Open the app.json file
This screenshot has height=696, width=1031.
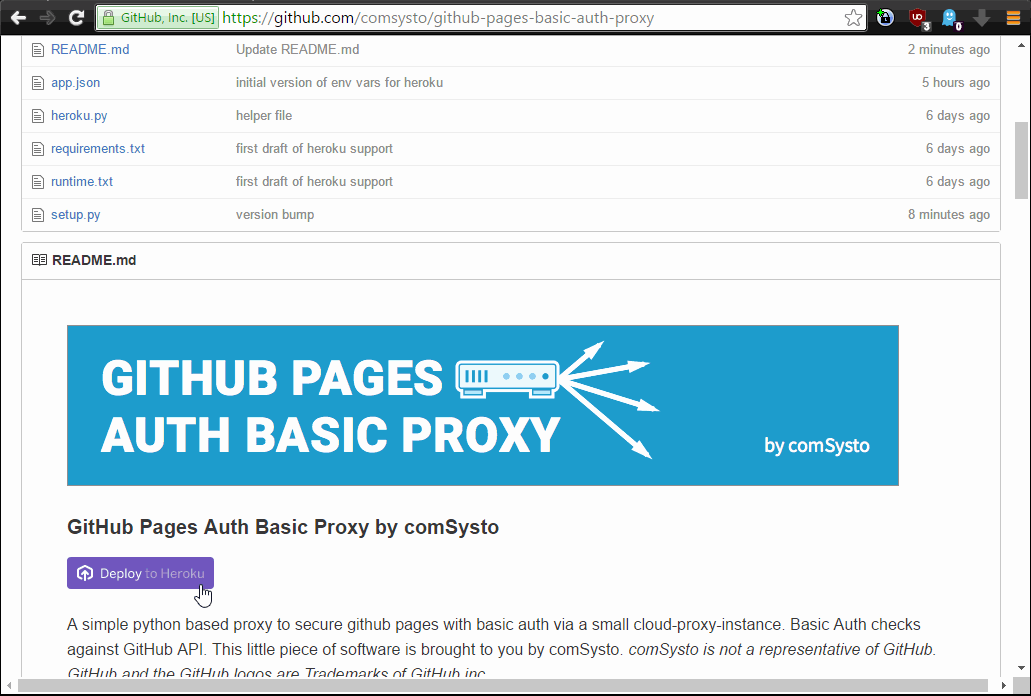click(76, 83)
